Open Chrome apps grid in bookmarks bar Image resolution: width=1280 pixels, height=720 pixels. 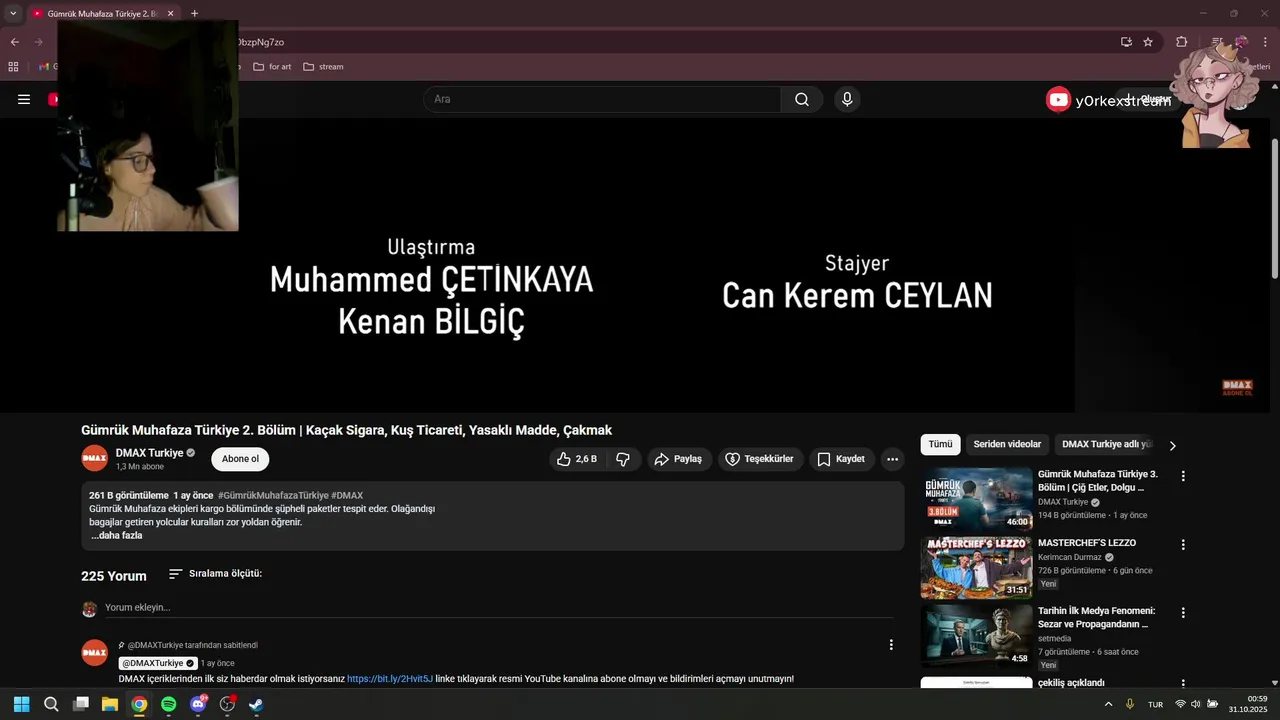[x=13, y=67]
